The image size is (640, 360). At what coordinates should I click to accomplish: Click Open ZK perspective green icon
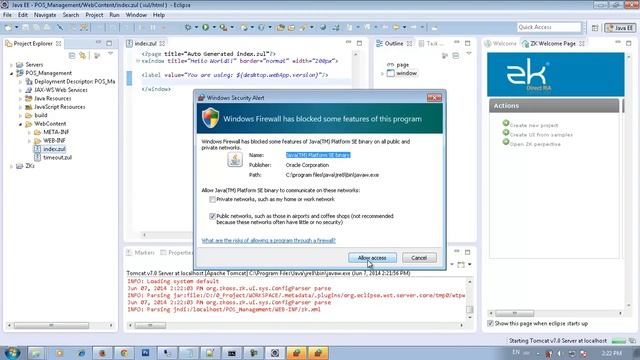pyautogui.click(x=506, y=142)
